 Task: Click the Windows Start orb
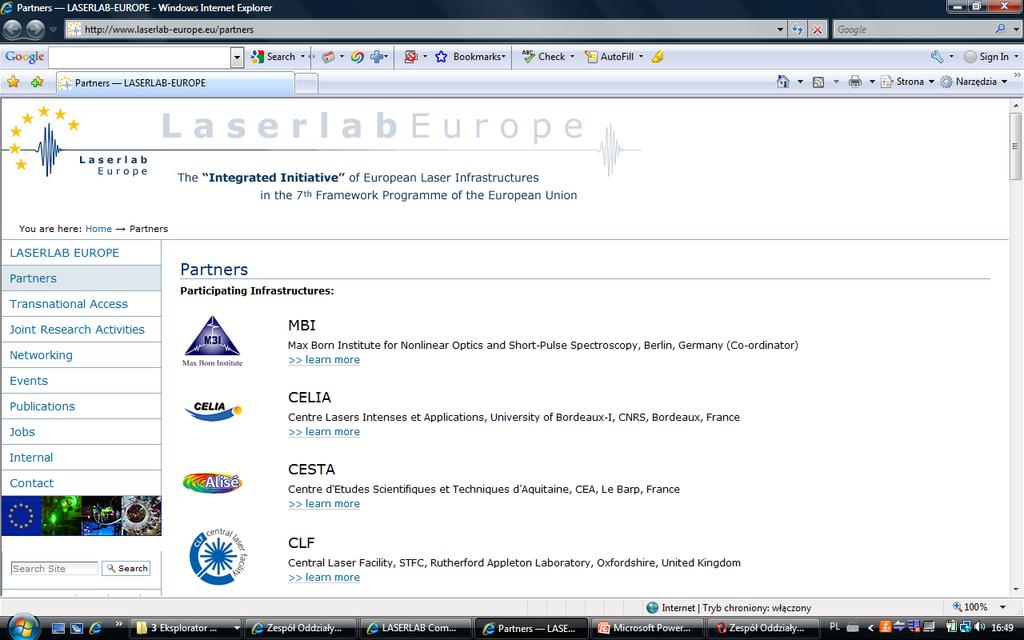tap(24, 628)
